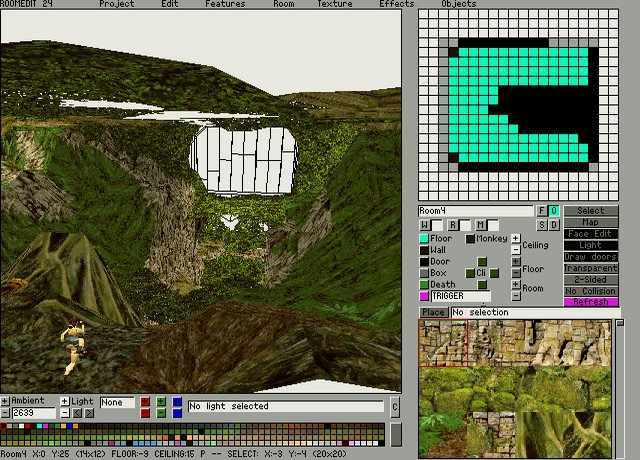
Task: Select the Door block type button
Action: pos(424,262)
